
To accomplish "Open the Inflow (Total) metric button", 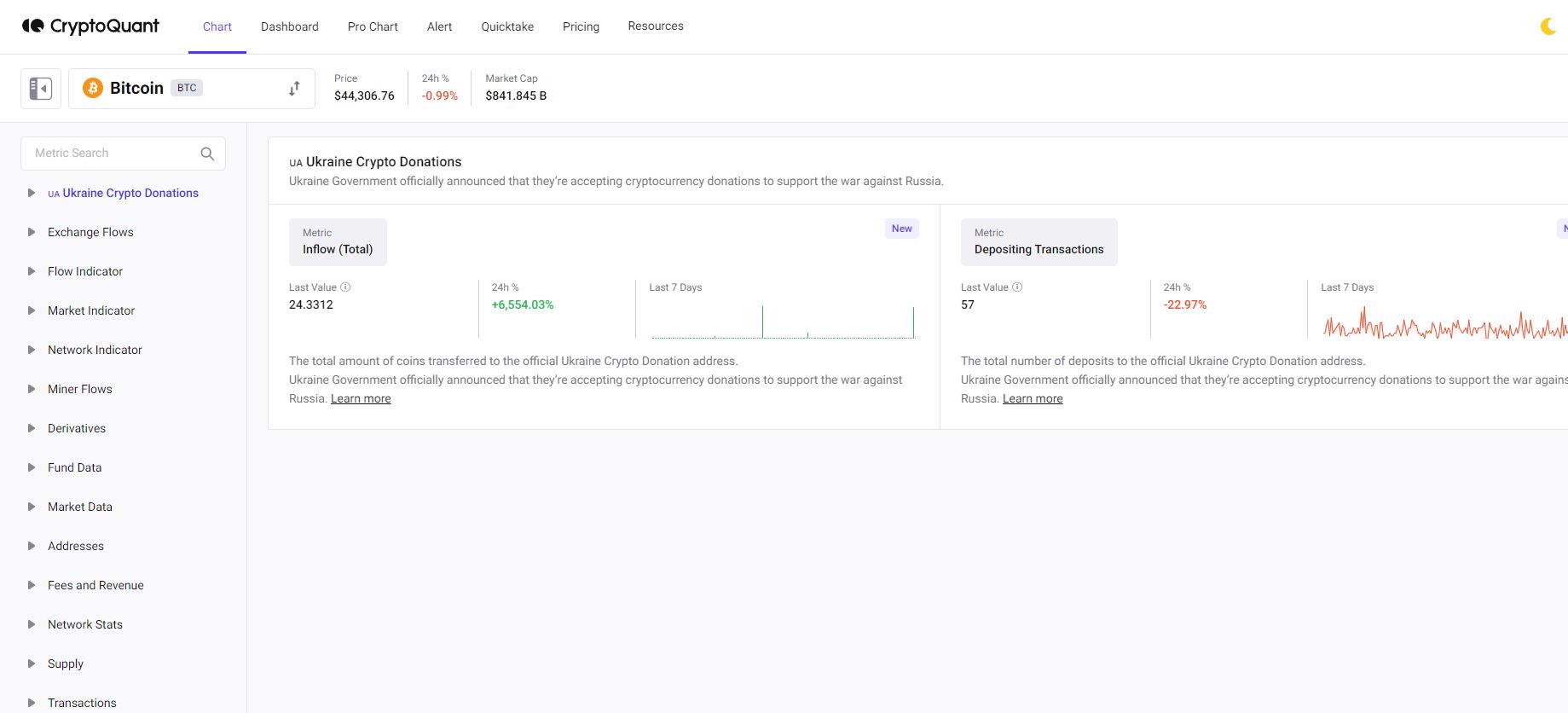I will 338,242.
